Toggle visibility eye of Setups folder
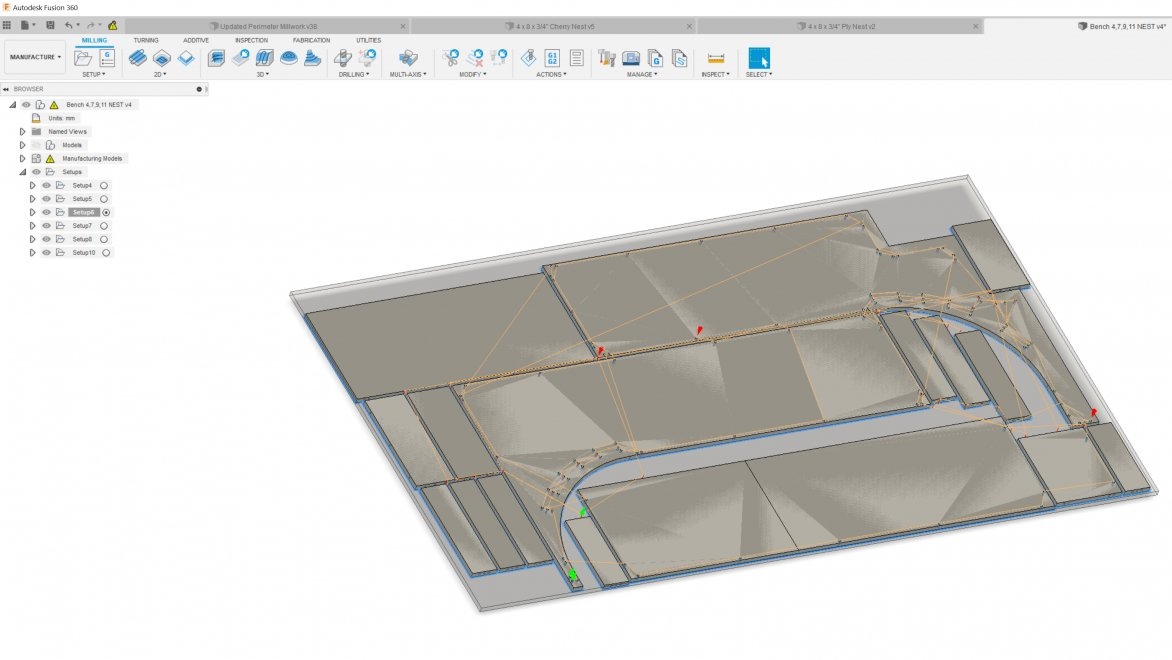Viewport: 1172px width, 660px height. (x=36, y=172)
